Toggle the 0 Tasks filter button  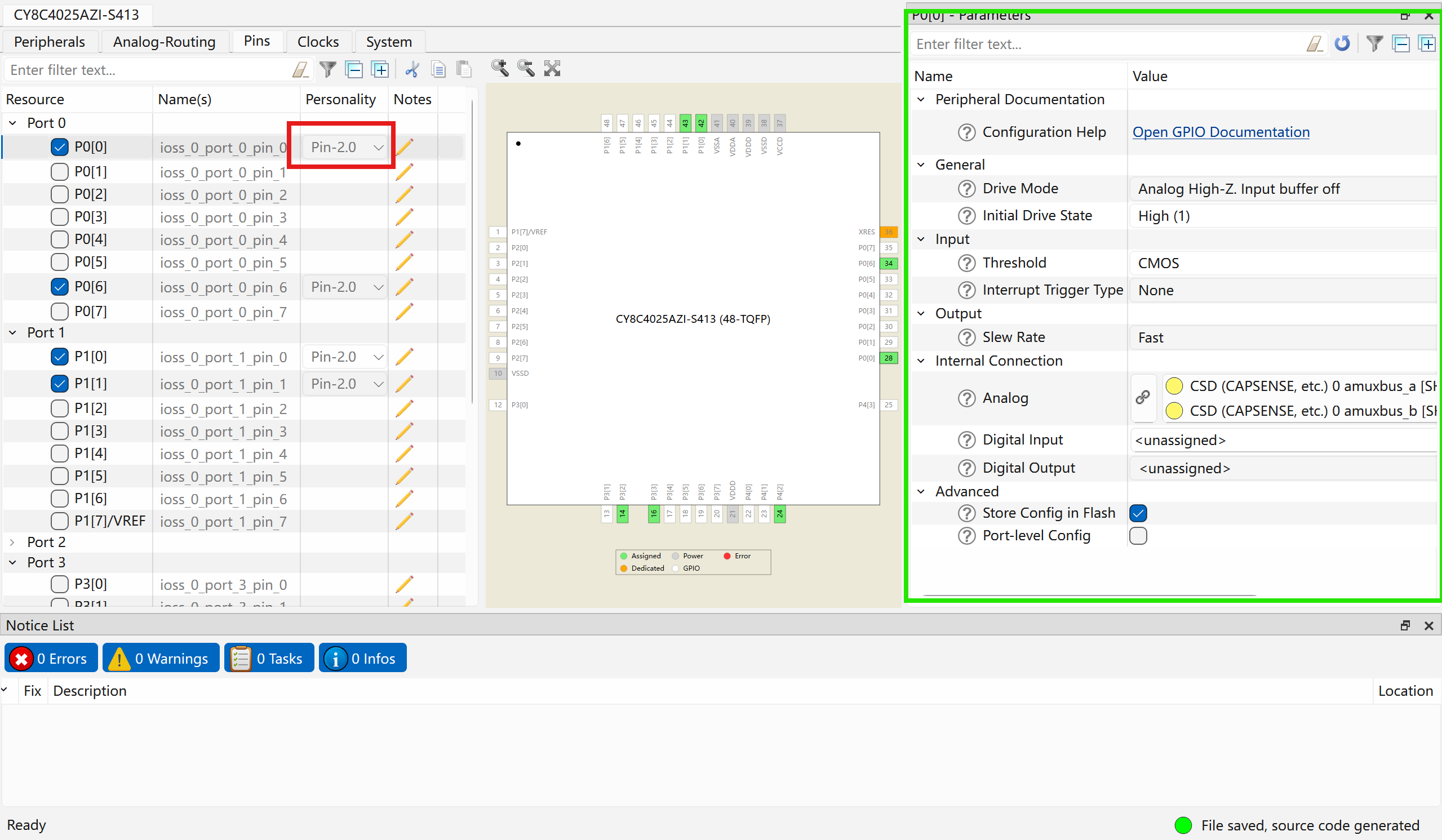269,659
